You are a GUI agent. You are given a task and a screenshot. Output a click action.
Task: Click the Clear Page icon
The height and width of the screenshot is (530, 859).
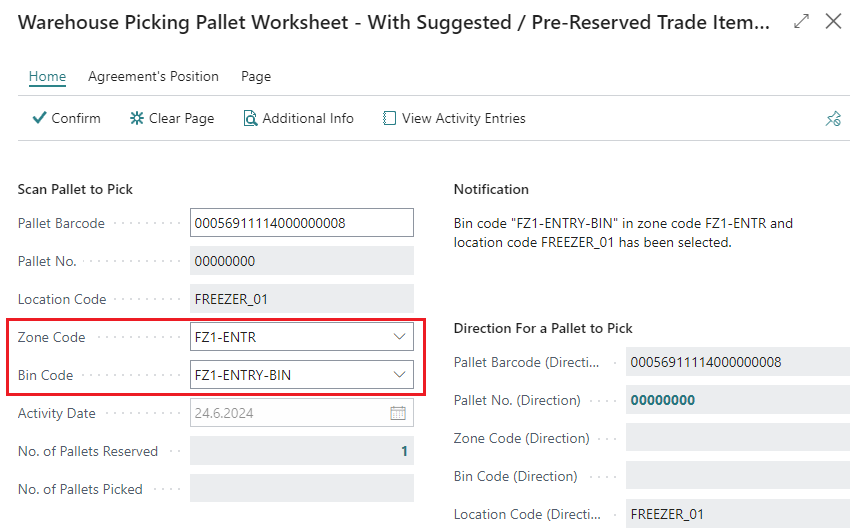click(x=137, y=118)
